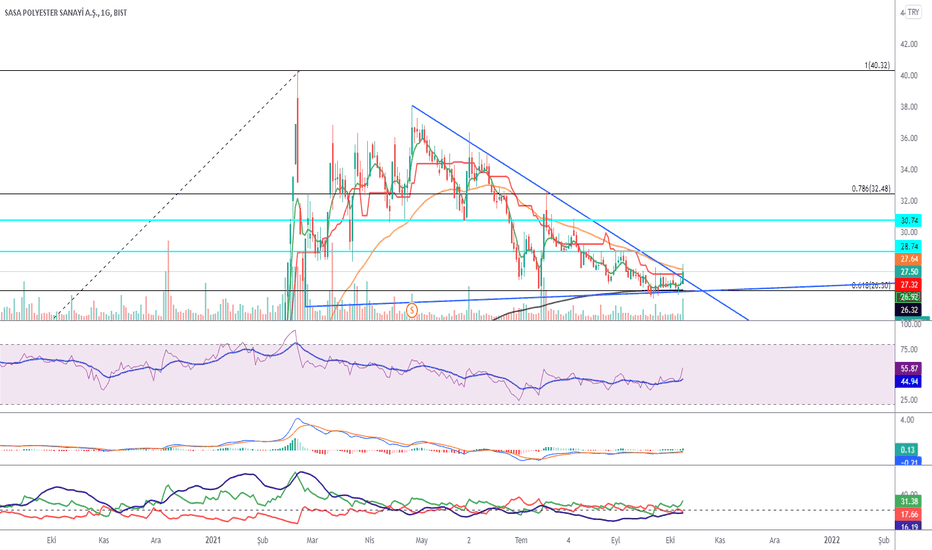The image size is (932, 550).
Task: Click the 4.00 MACD axis tick
Action: click(907, 420)
